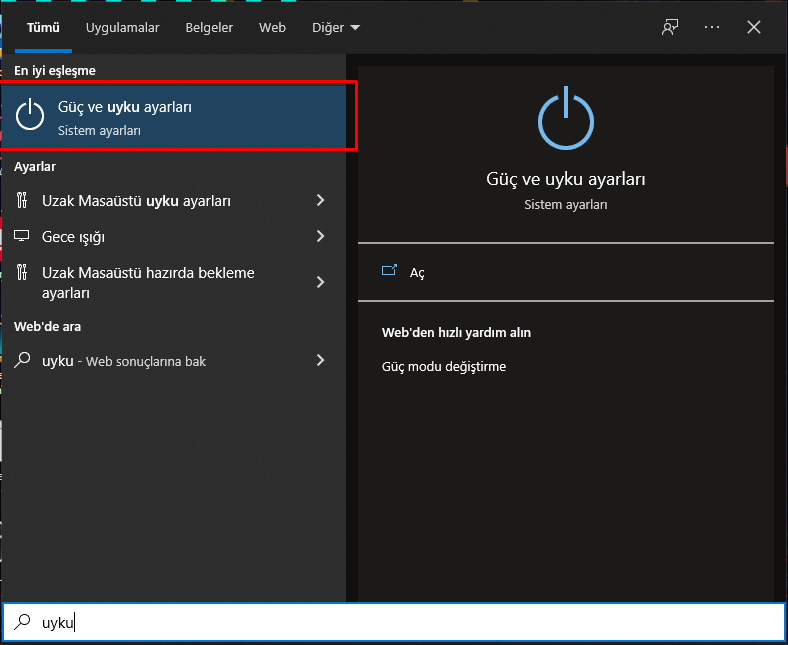788x645 pixels.
Task: Select the Tümü tab
Action: pyautogui.click(x=43, y=27)
